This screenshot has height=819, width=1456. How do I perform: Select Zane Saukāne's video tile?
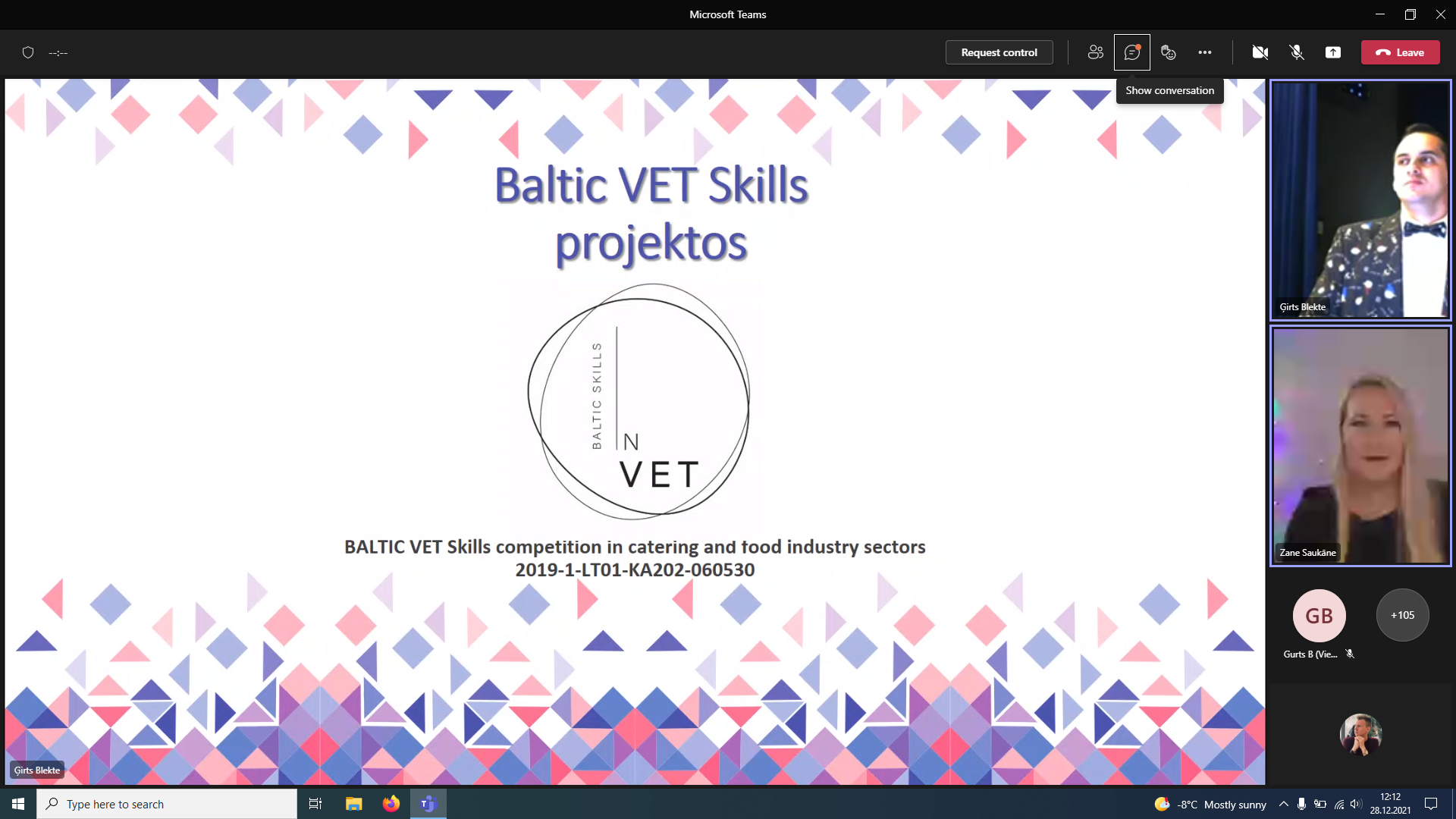pos(1360,446)
